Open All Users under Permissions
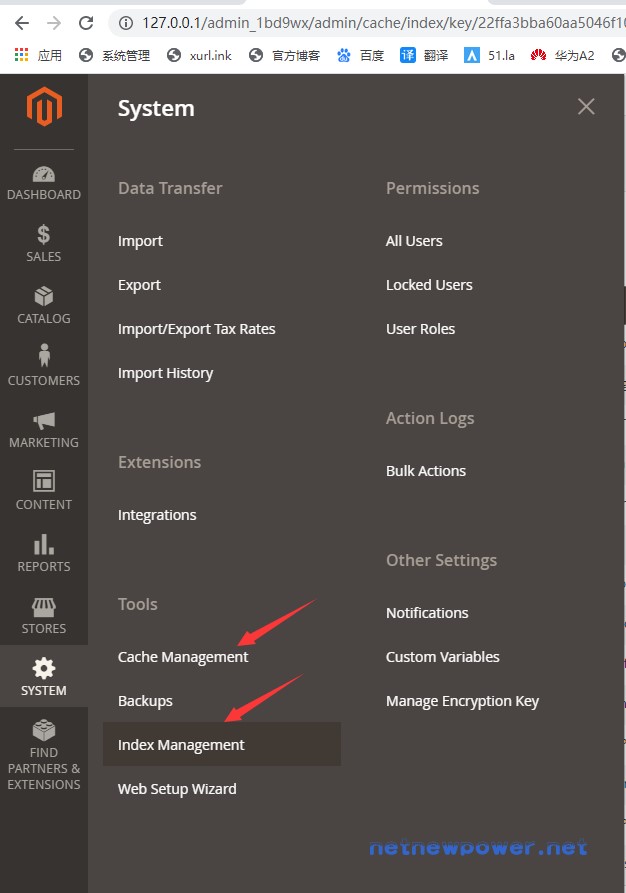 pyautogui.click(x=414, y=241)
